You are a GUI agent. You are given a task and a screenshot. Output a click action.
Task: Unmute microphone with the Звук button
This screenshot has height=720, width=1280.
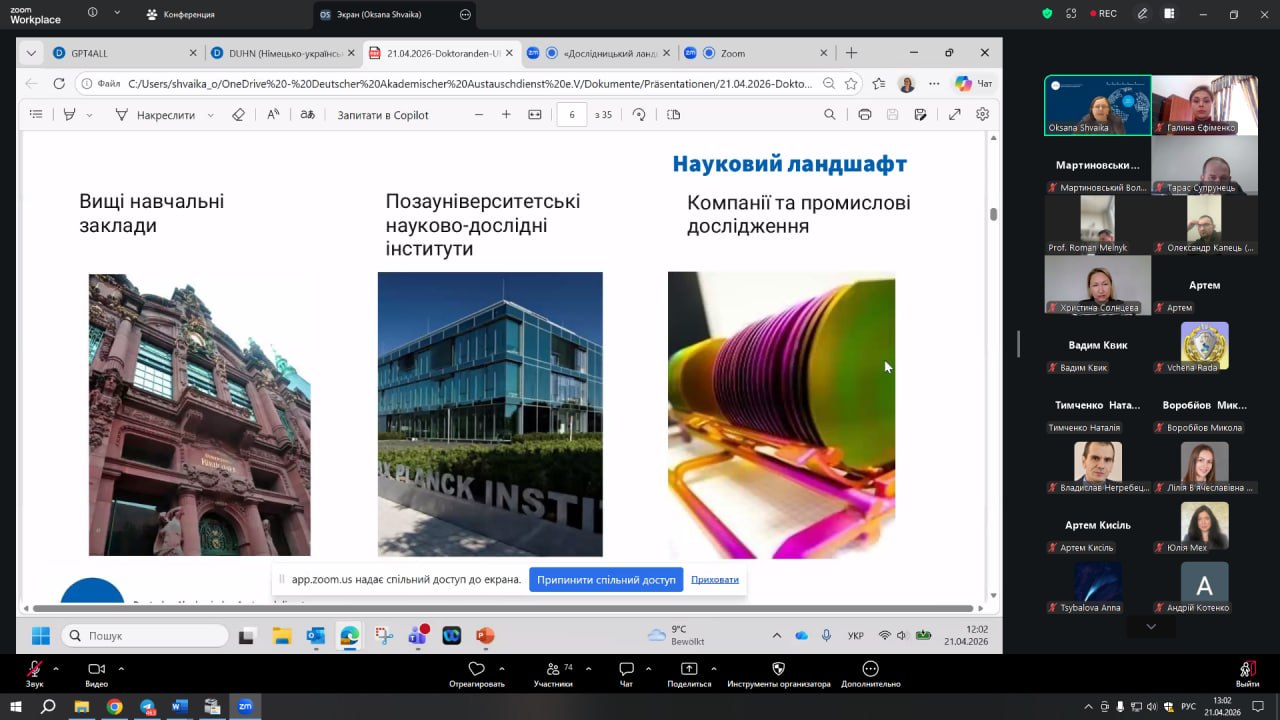coord(35,670)
